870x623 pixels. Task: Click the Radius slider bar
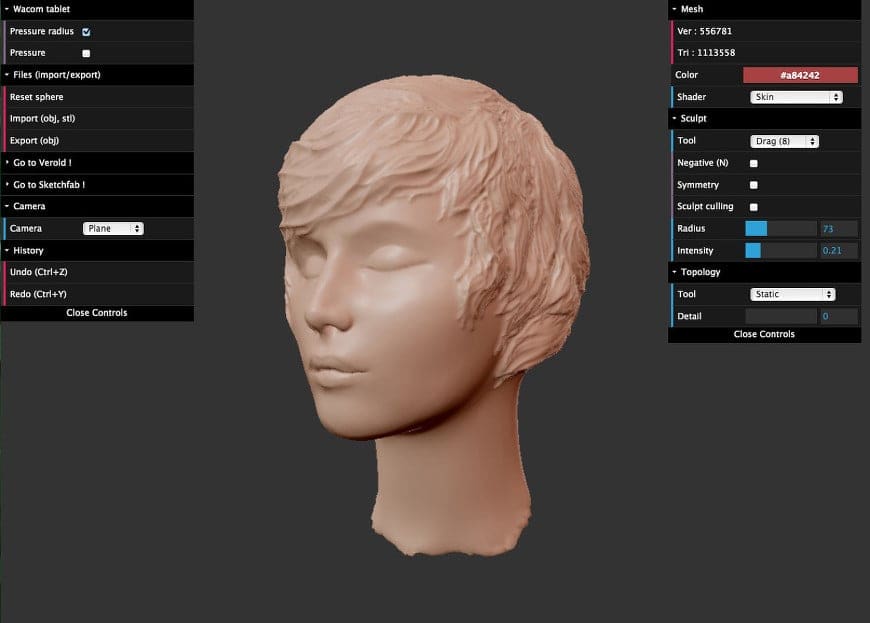coord(781,229)
